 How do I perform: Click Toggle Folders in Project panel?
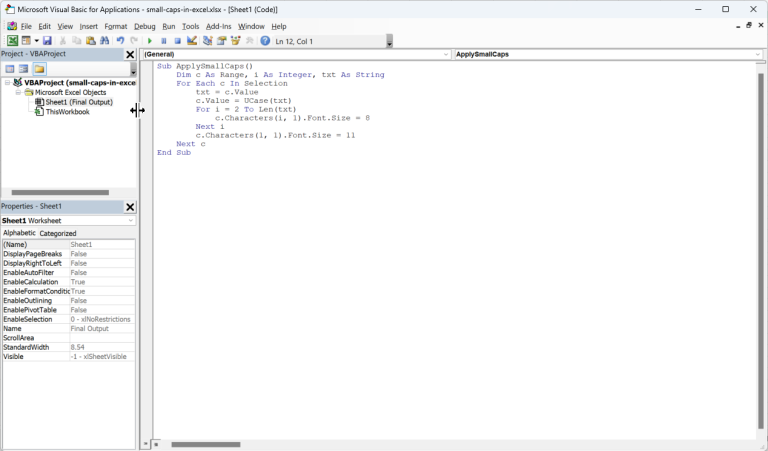[x=39, y=69]
